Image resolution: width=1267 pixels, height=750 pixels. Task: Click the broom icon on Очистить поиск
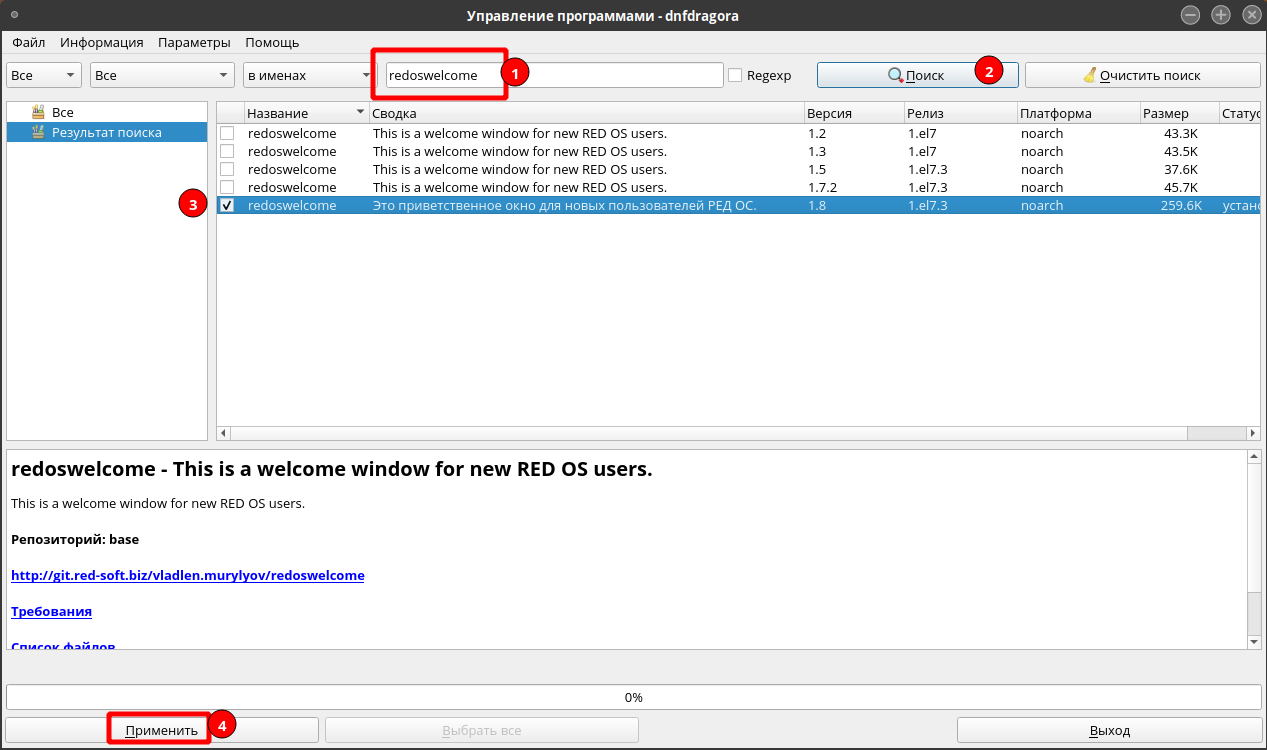1089,75
